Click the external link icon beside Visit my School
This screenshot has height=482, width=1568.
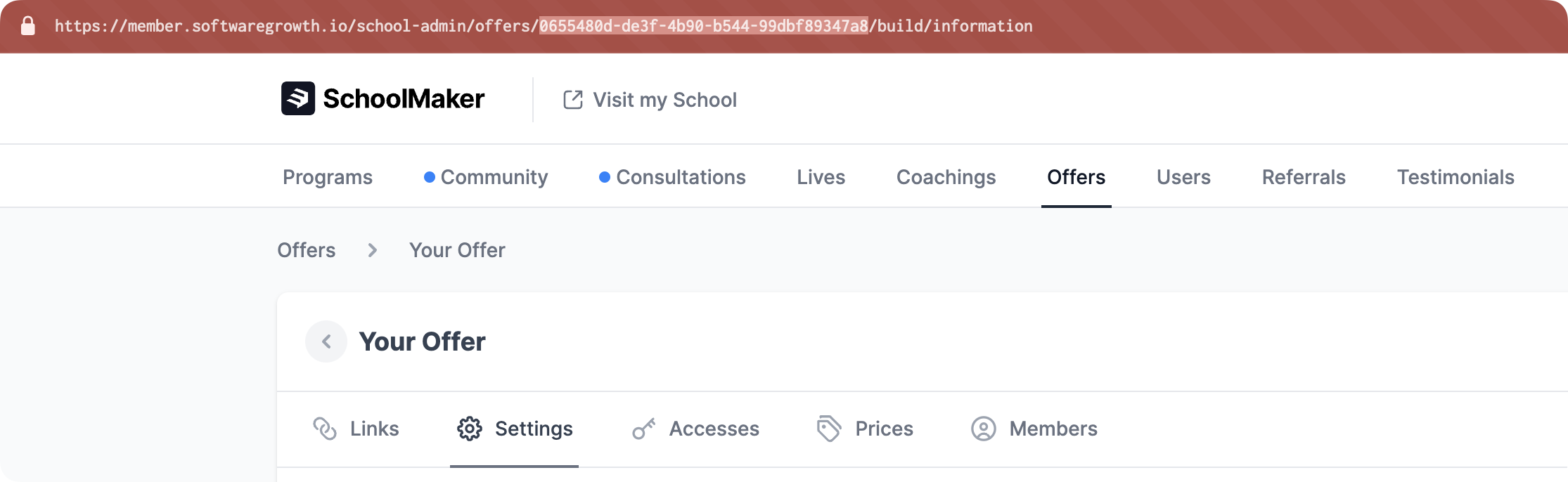pyautogui.click(x=573, y=100)
